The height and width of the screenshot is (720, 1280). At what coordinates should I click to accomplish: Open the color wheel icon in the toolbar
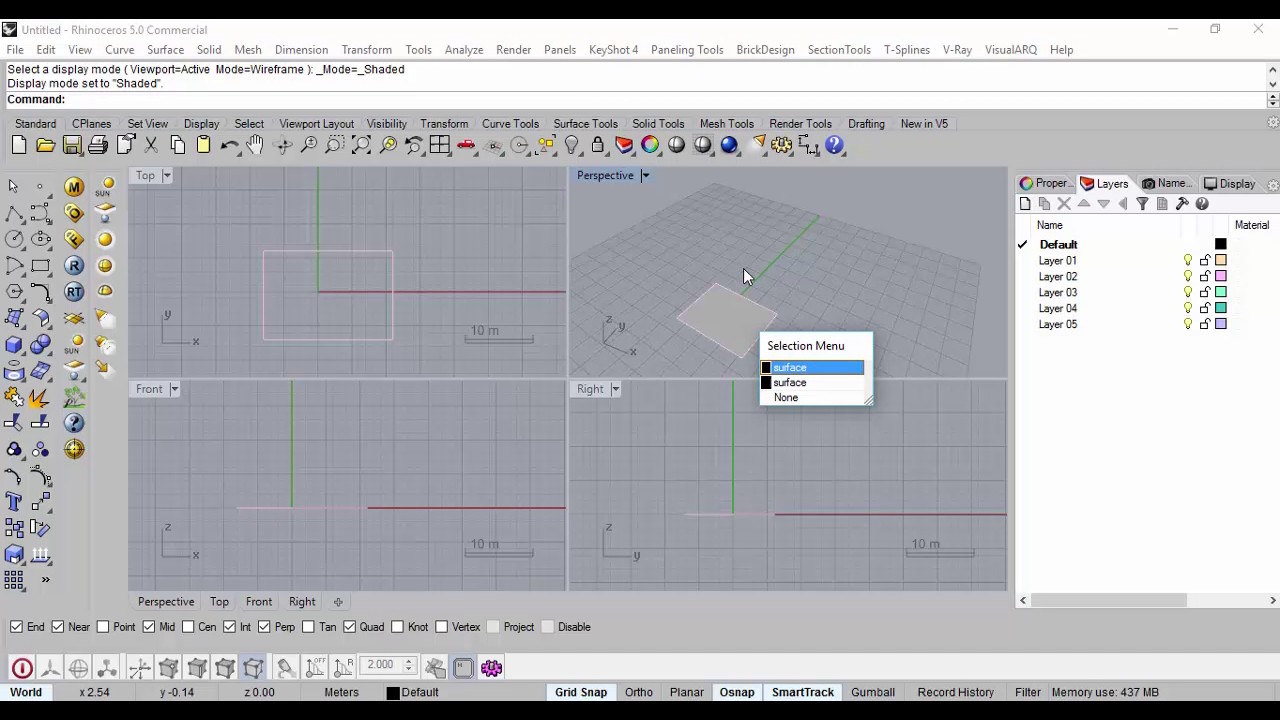click(x=651, y=146)
